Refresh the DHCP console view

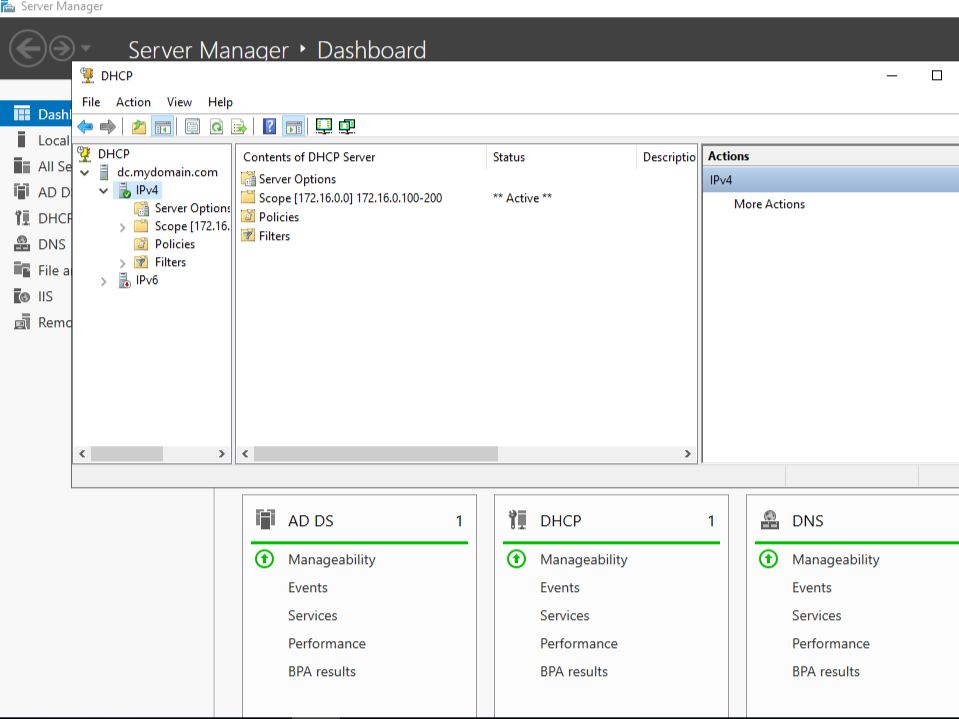tap(217, 127)
